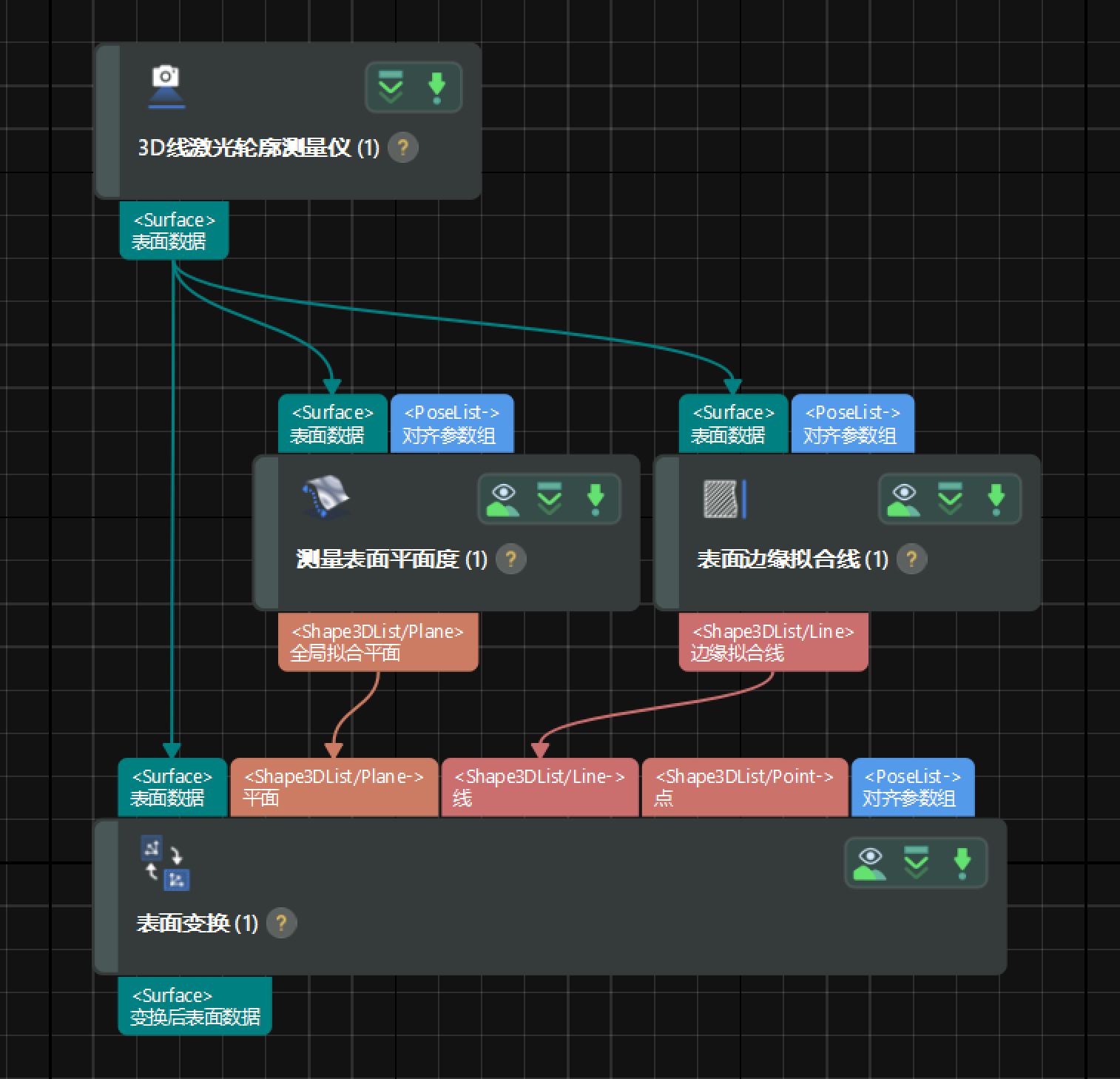The image size is (1120, 1079).
Task: Toggle the eye visualization in 表面边缘拟合线 node
Action: (x=904, y=499)
